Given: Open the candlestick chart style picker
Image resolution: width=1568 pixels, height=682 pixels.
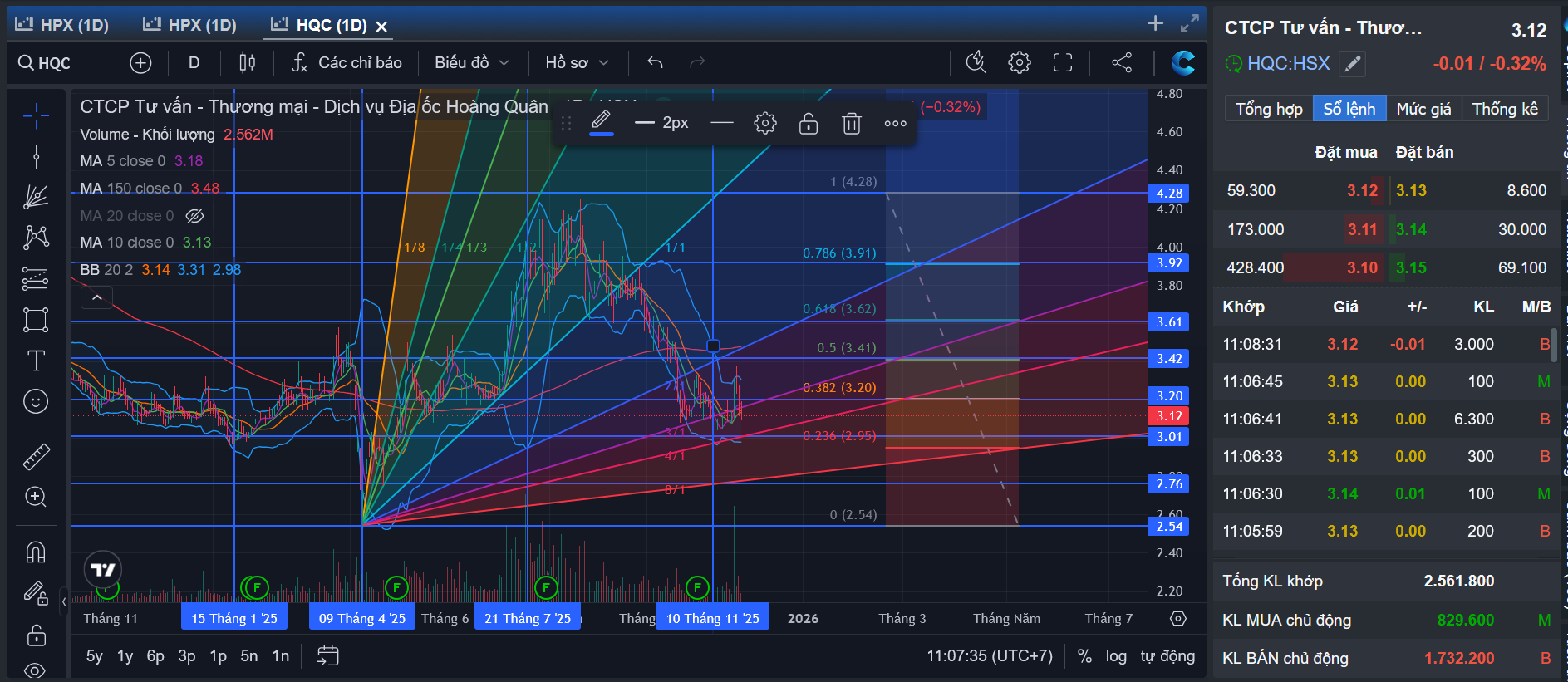Looking at the screenshot, I should [247, 63].
